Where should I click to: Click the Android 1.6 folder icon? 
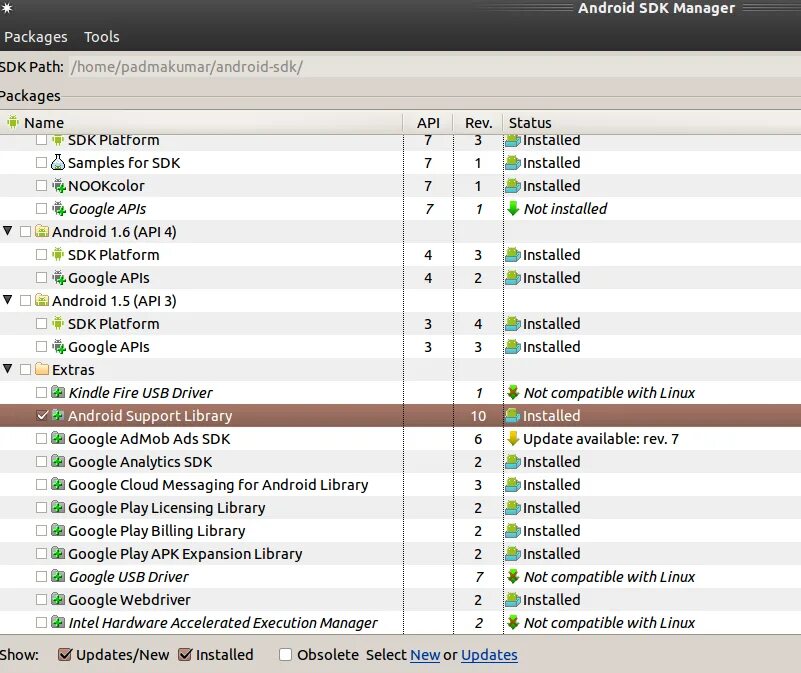[x=42, y=231]
